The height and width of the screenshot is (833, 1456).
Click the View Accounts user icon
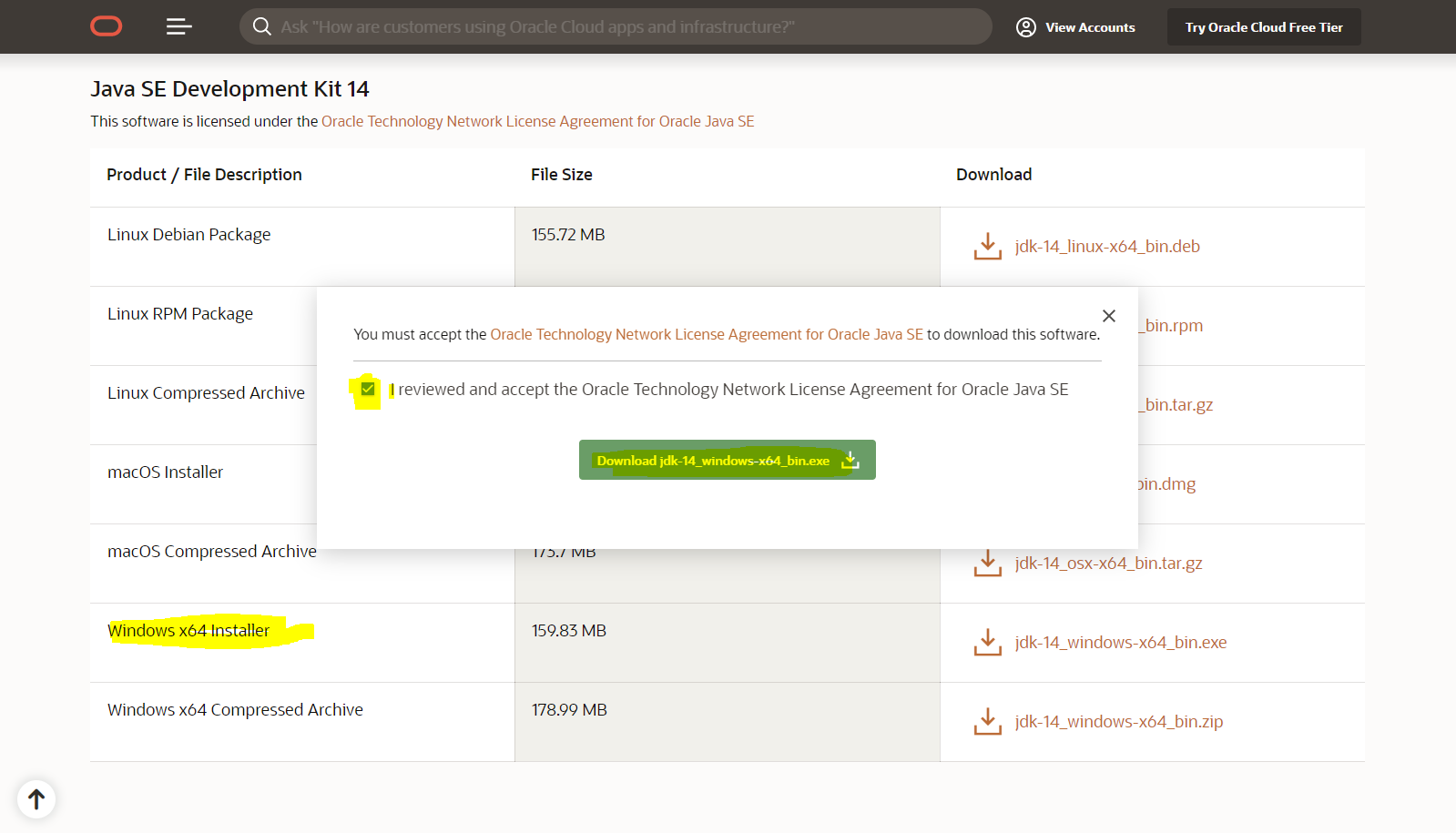click(x=1026, y=27)
